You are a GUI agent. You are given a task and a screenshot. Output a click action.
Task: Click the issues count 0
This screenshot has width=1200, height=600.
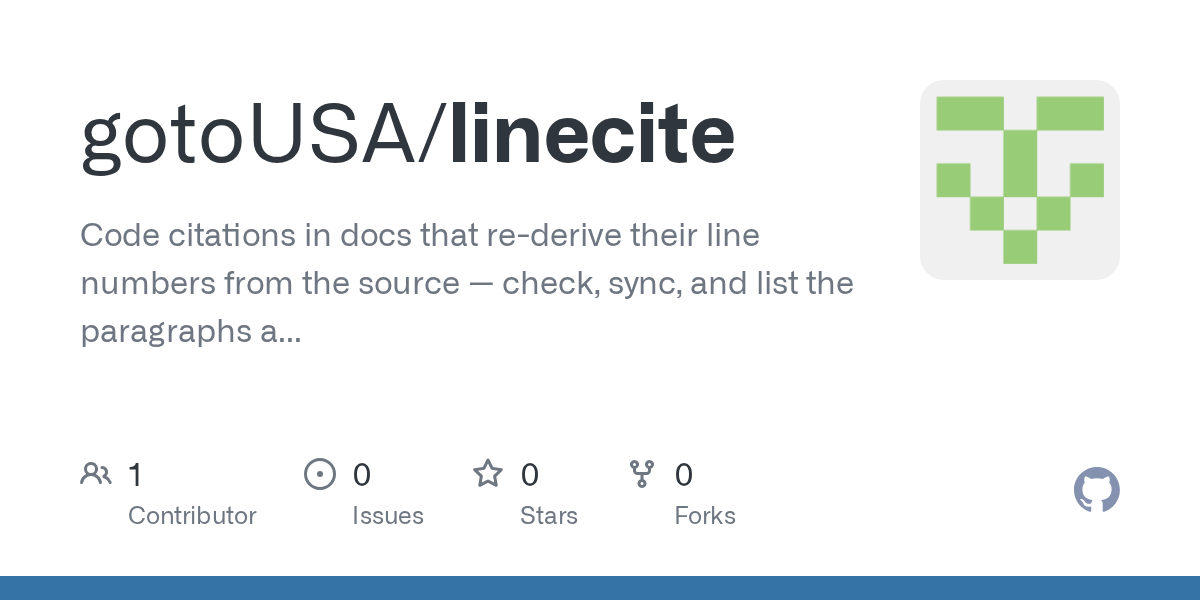[362, 474]
